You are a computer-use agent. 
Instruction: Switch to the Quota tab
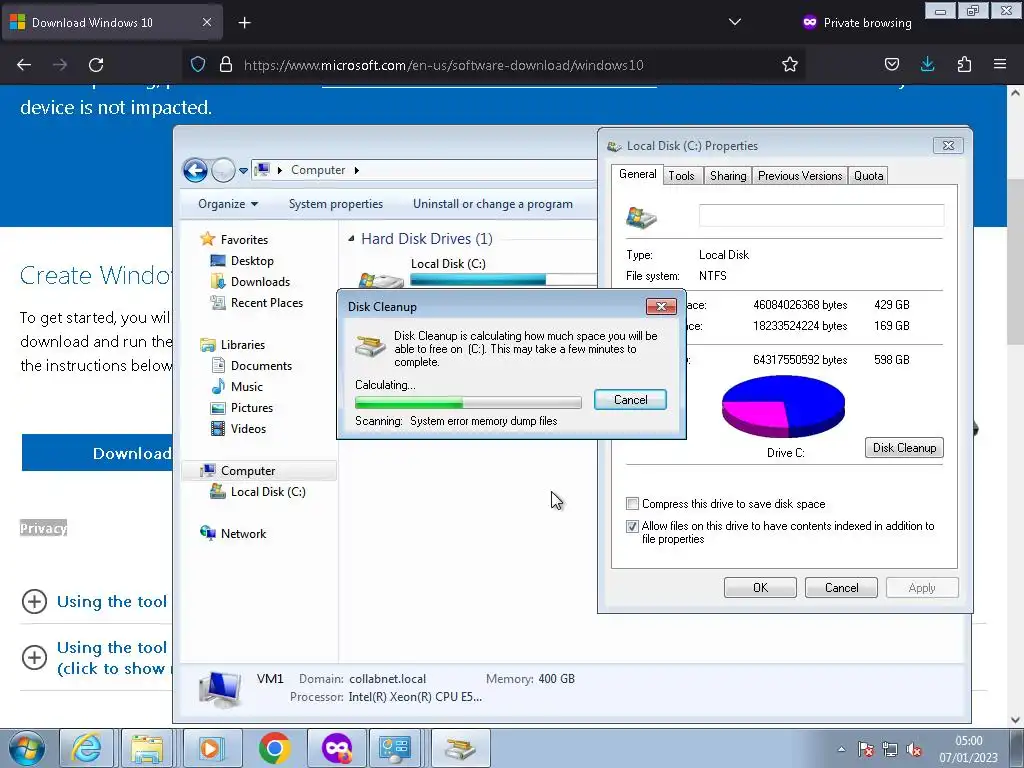[869, 176]
